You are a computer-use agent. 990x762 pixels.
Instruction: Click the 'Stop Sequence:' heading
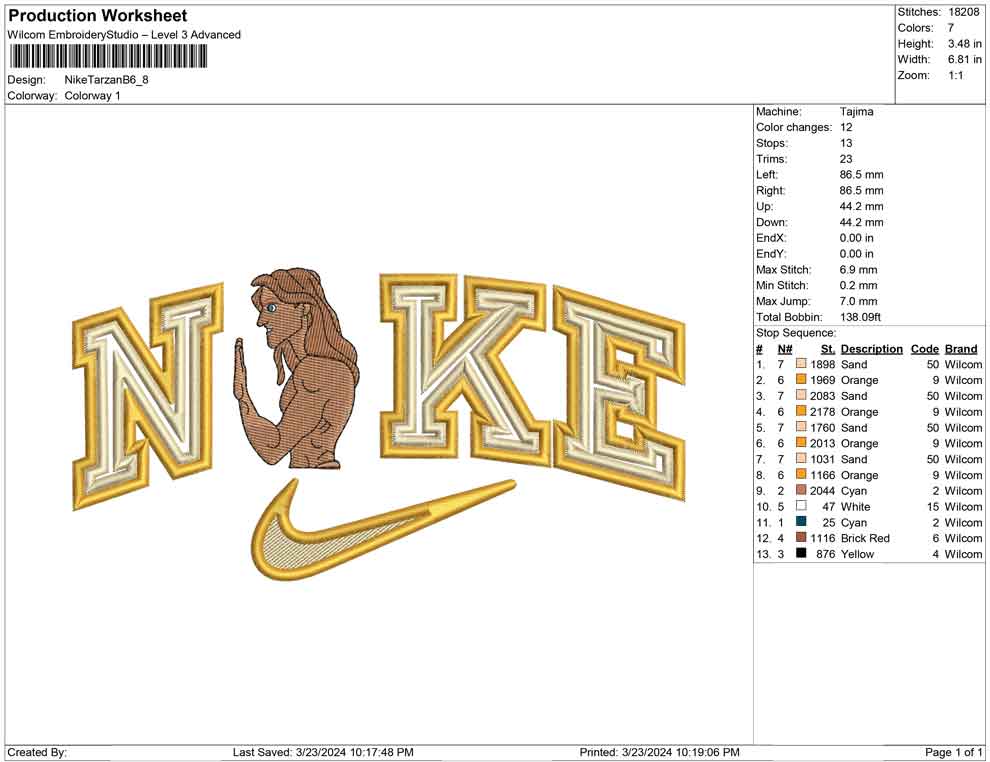click(x=796, y=333)
